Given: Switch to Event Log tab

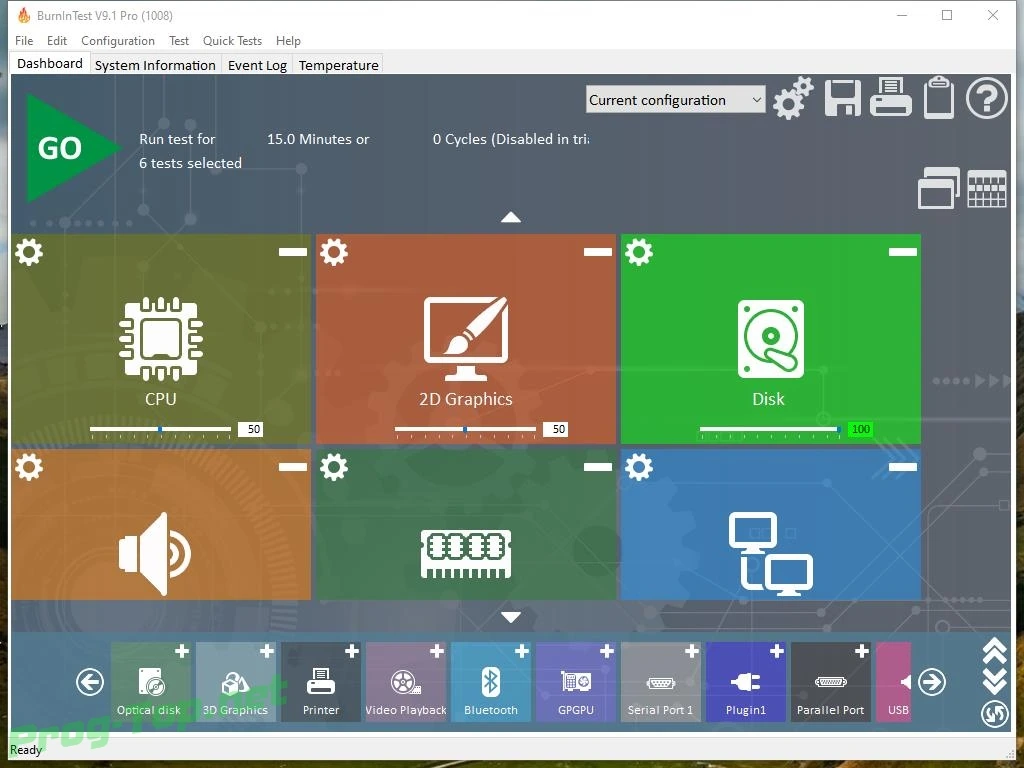Looking at the screenshot, I should pos(257,65).
